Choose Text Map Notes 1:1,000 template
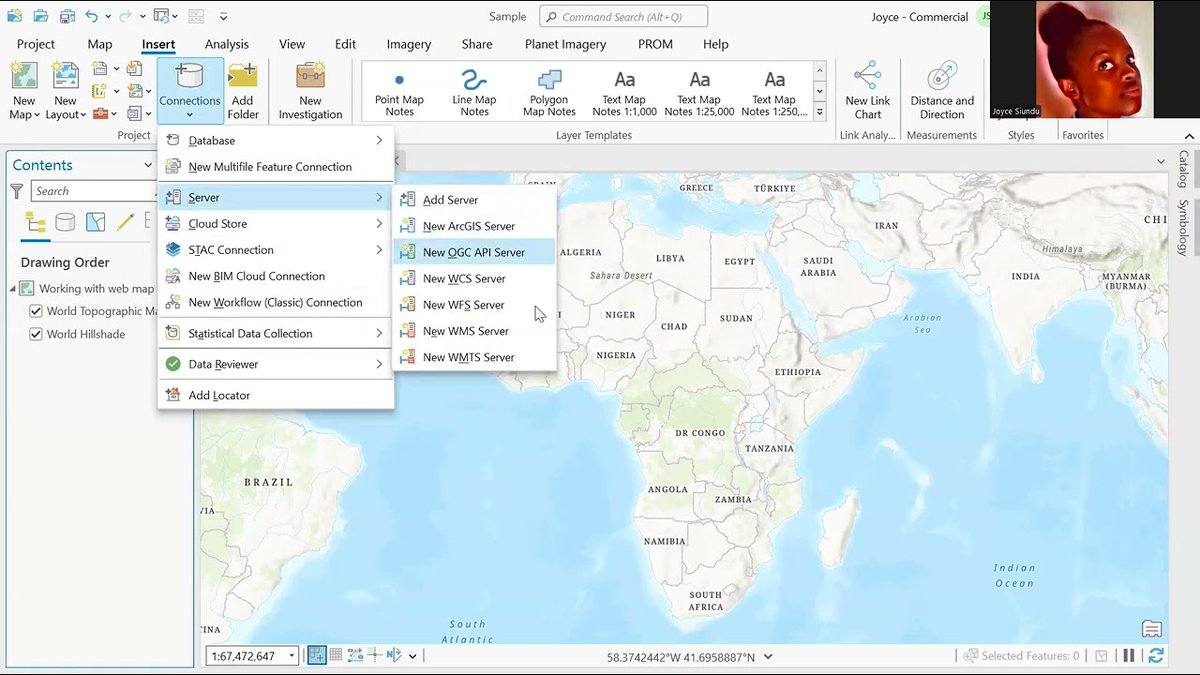 pyautogui.click(x=624, y=91)
